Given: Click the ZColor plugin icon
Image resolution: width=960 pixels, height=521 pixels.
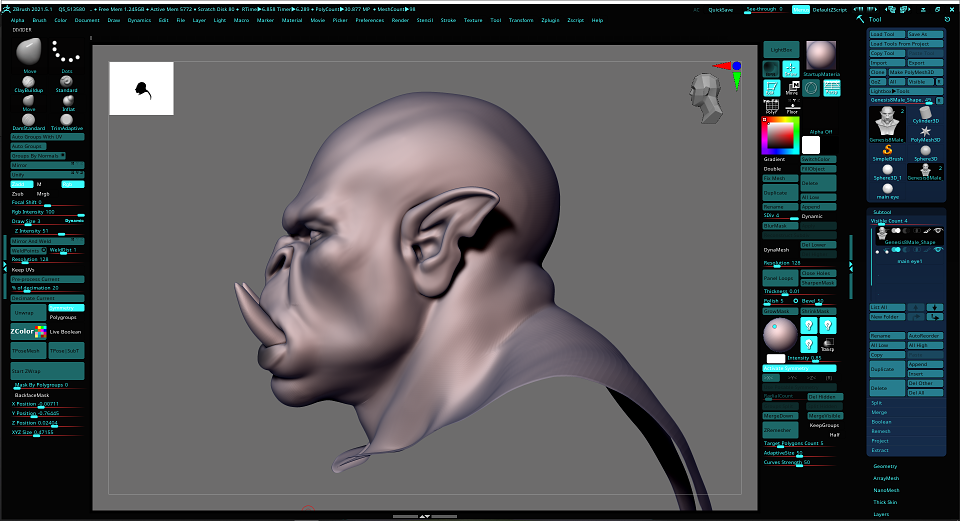Looking at the screenshot, I should click(x=28, y=332).
